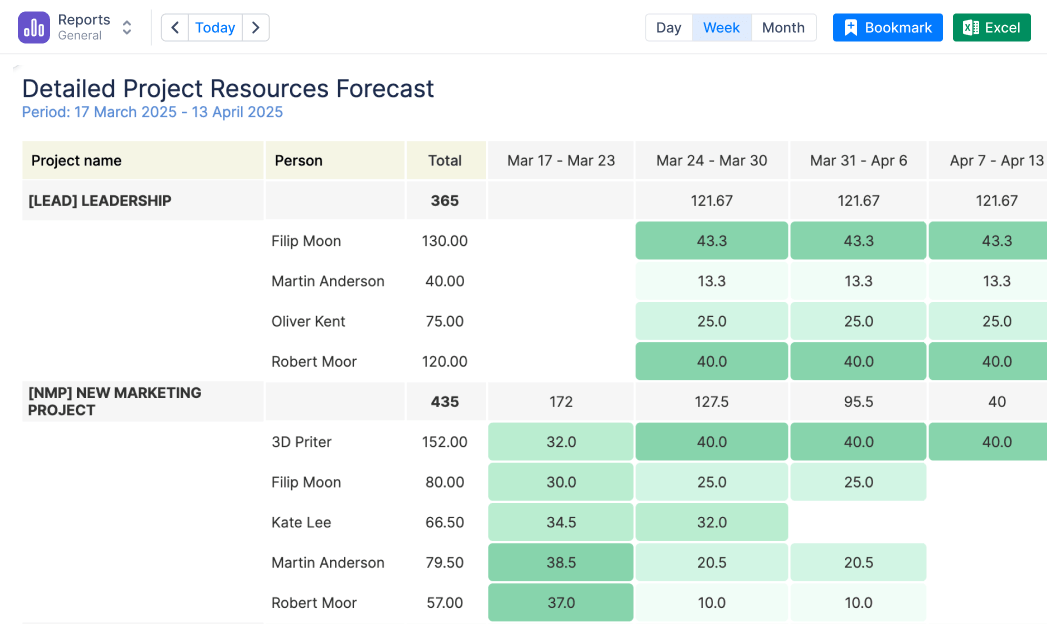Click Kate Lee's 34.5 cell
The height and width of the screenshot is (624, 1047).
coord(561,523)
